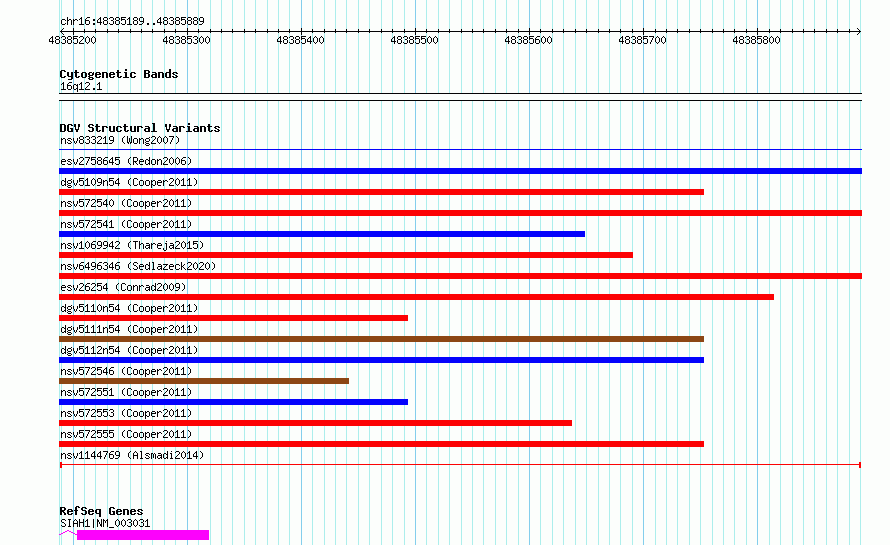Viewport: 890px width, 545px height.
Task: Select nsv572546 (Cooper2011) variant label
Action: coord(126,371)
